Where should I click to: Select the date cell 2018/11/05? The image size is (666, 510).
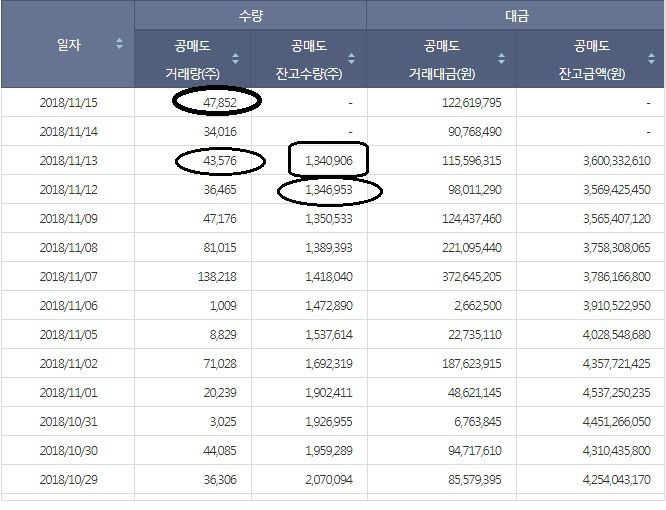[x=68, y=335]
